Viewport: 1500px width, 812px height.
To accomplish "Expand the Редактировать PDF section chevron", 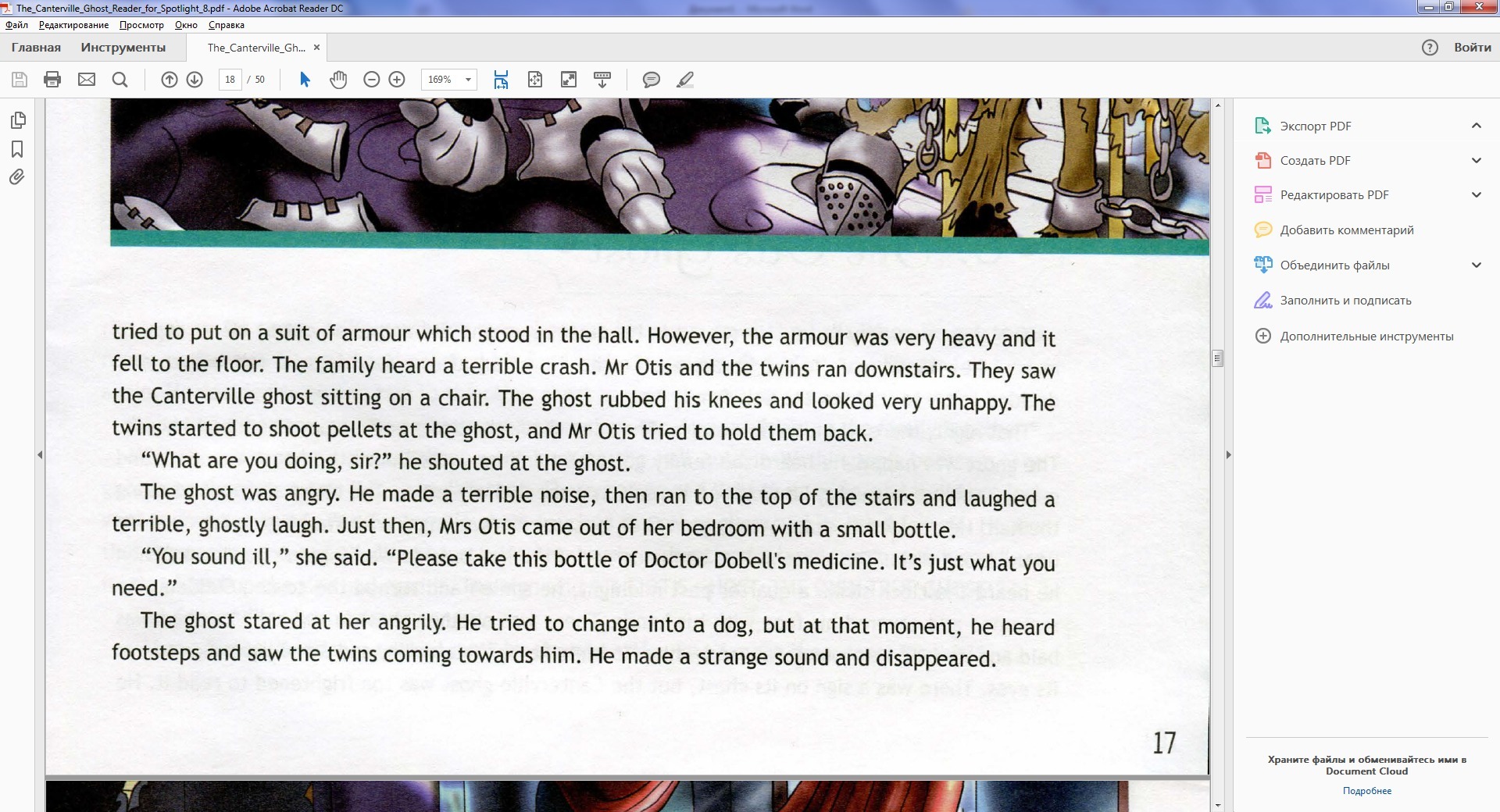I will point(1477,194).
